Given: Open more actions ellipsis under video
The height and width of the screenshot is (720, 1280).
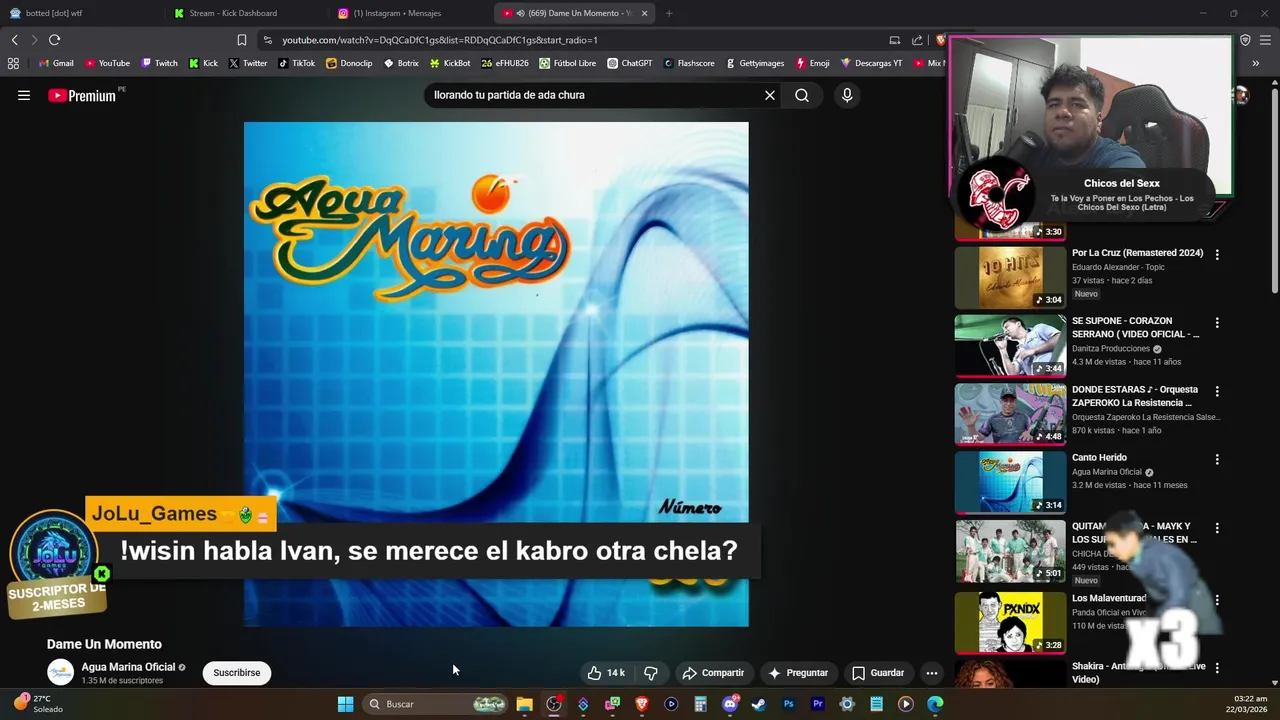Looking at the screenshot, I should pos(931,673).
